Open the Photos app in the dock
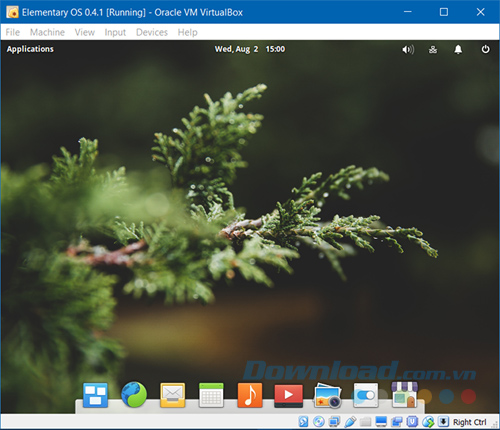Image resolution: width=500 pixels, height=430 pixels. pyautogui.click(x=327, y=395)
